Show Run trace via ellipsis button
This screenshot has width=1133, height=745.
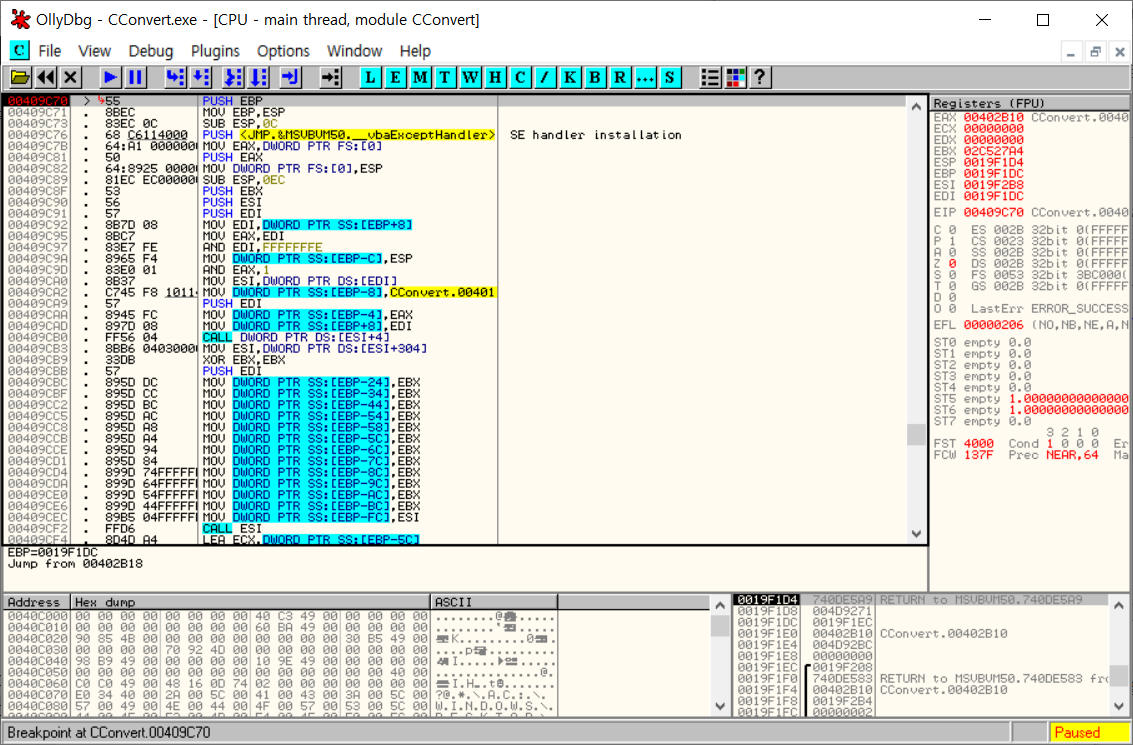point(645,77)
